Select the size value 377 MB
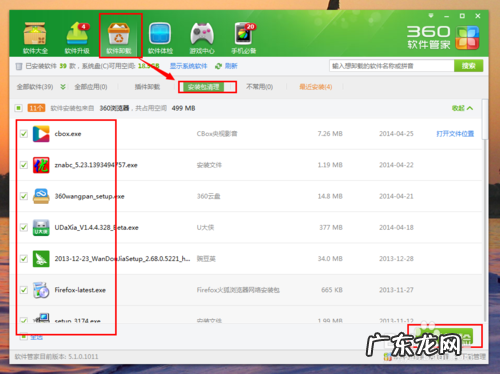Image resolution: width=500 pixels, height=374 pixels. [x=331, y=227]
